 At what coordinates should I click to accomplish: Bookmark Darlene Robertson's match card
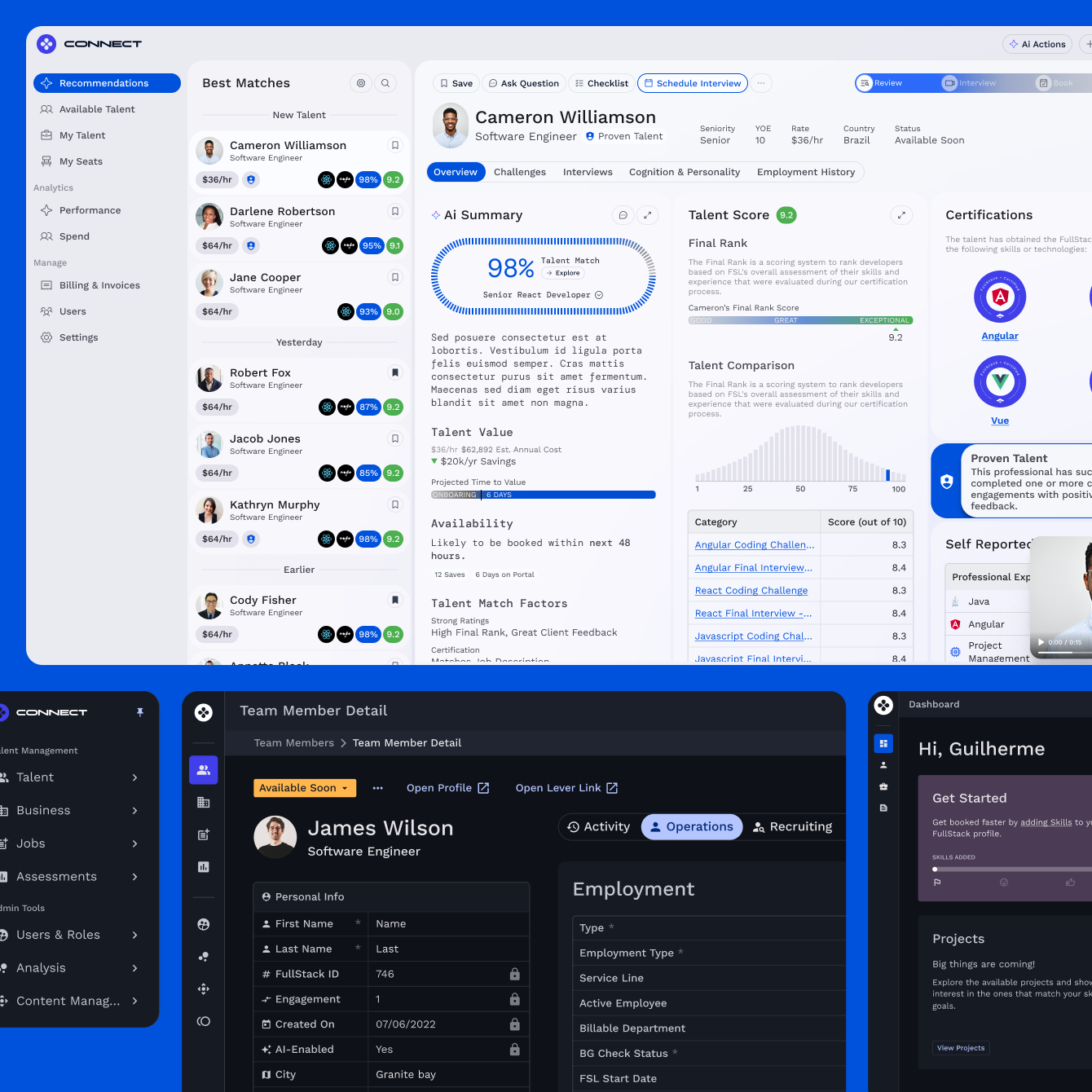tap(395, 211)
